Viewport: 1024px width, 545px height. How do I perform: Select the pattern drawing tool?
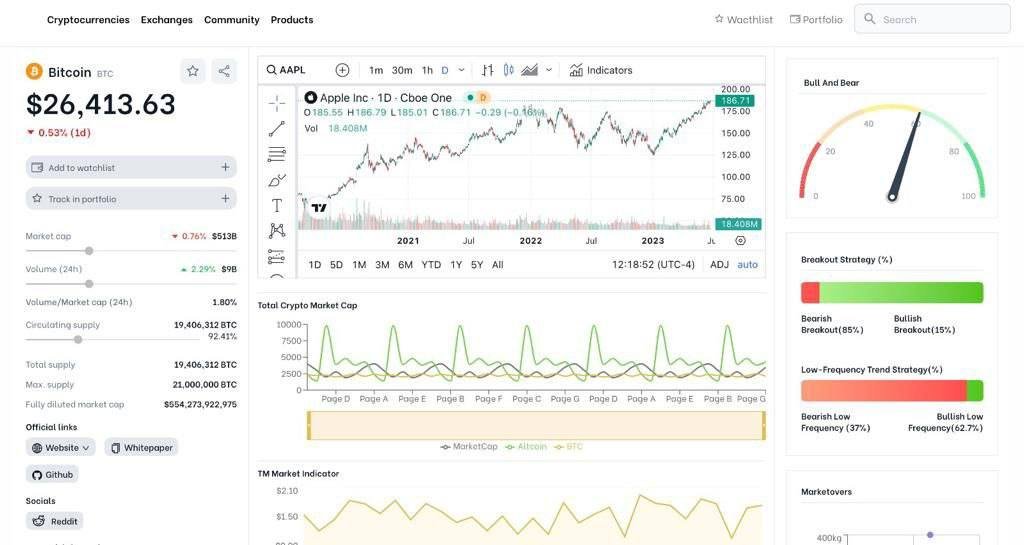pos(277,230)
